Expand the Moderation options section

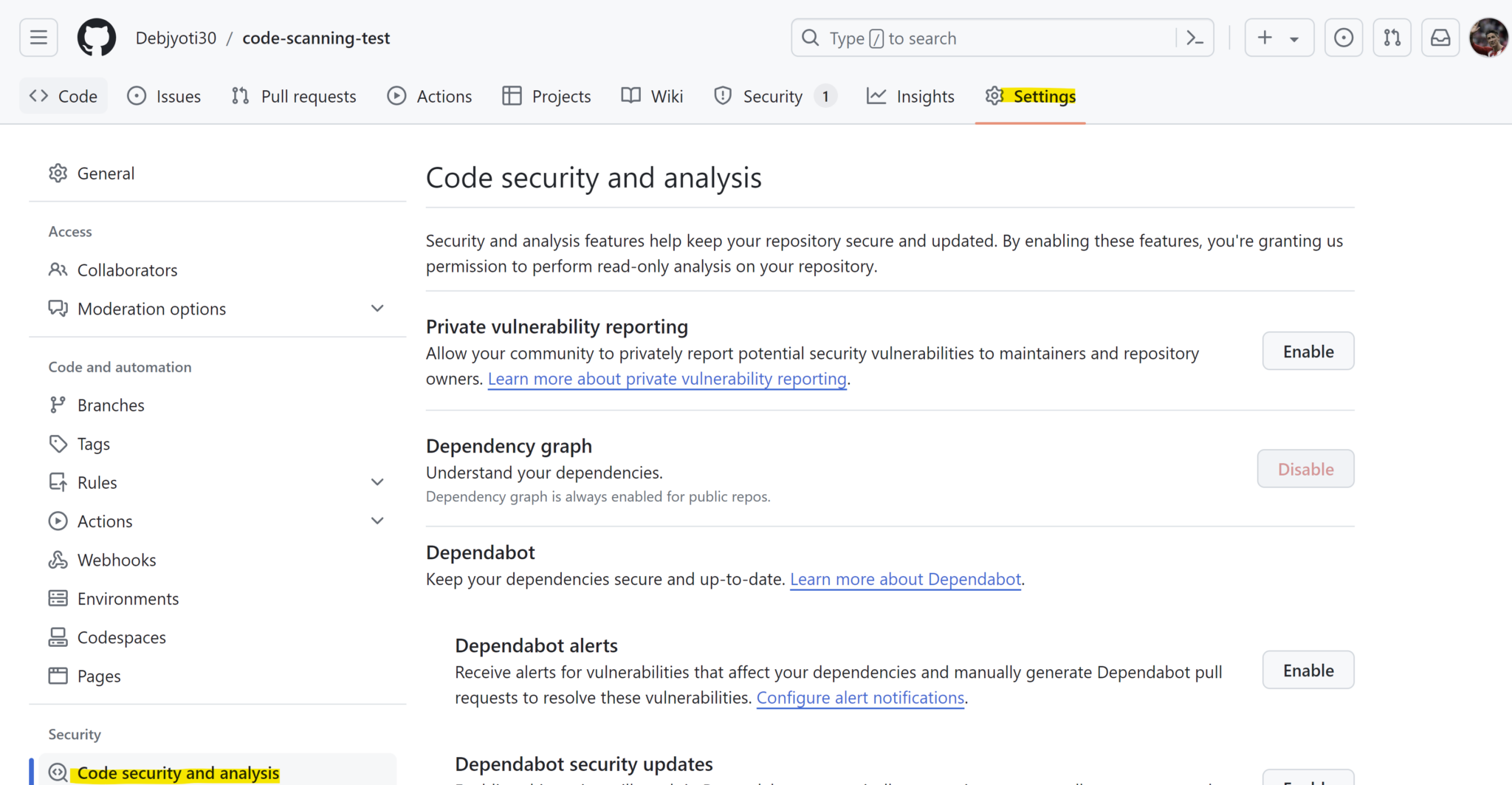pos(377,309)
